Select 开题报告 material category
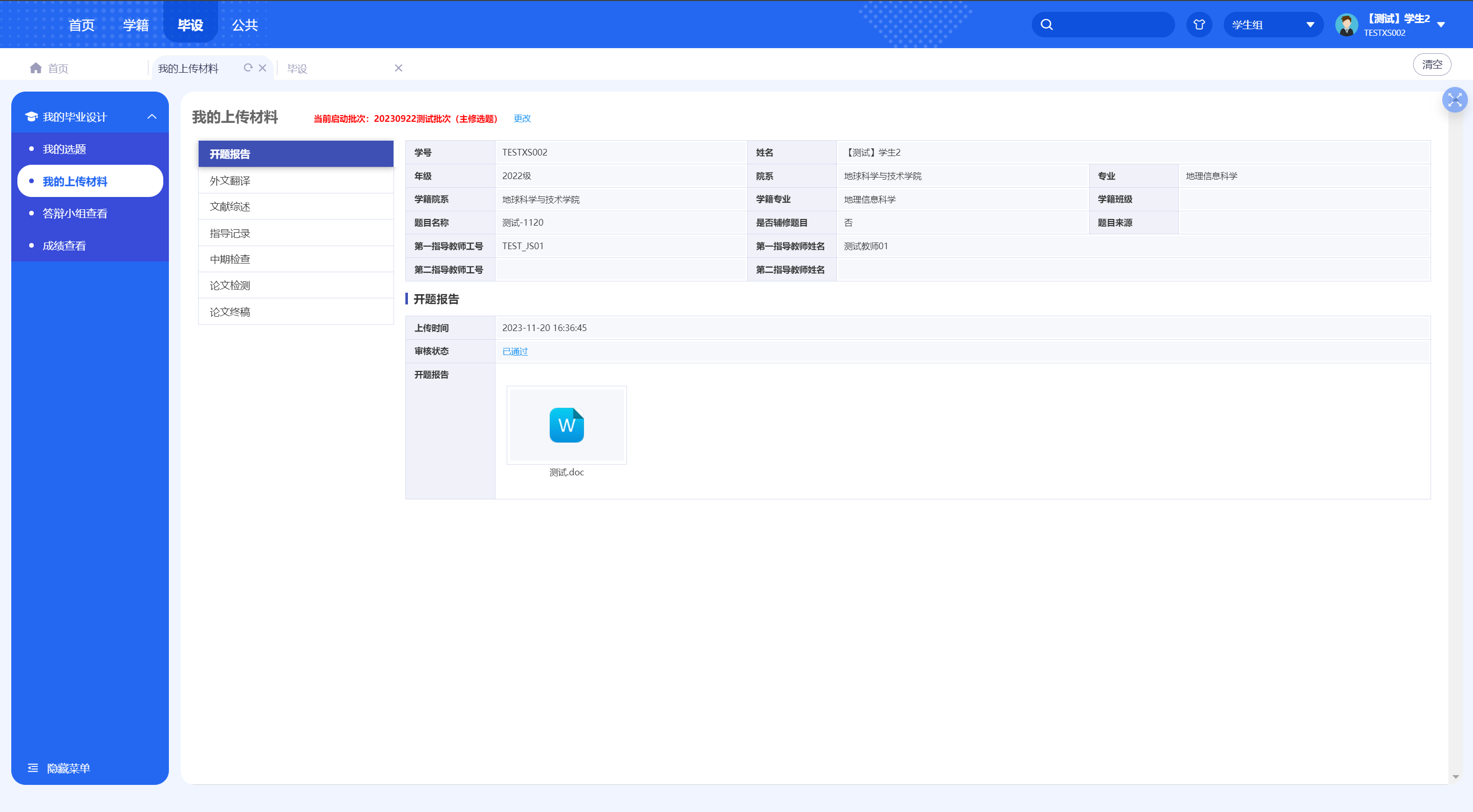1473x812 pixels. pos(296,154)
